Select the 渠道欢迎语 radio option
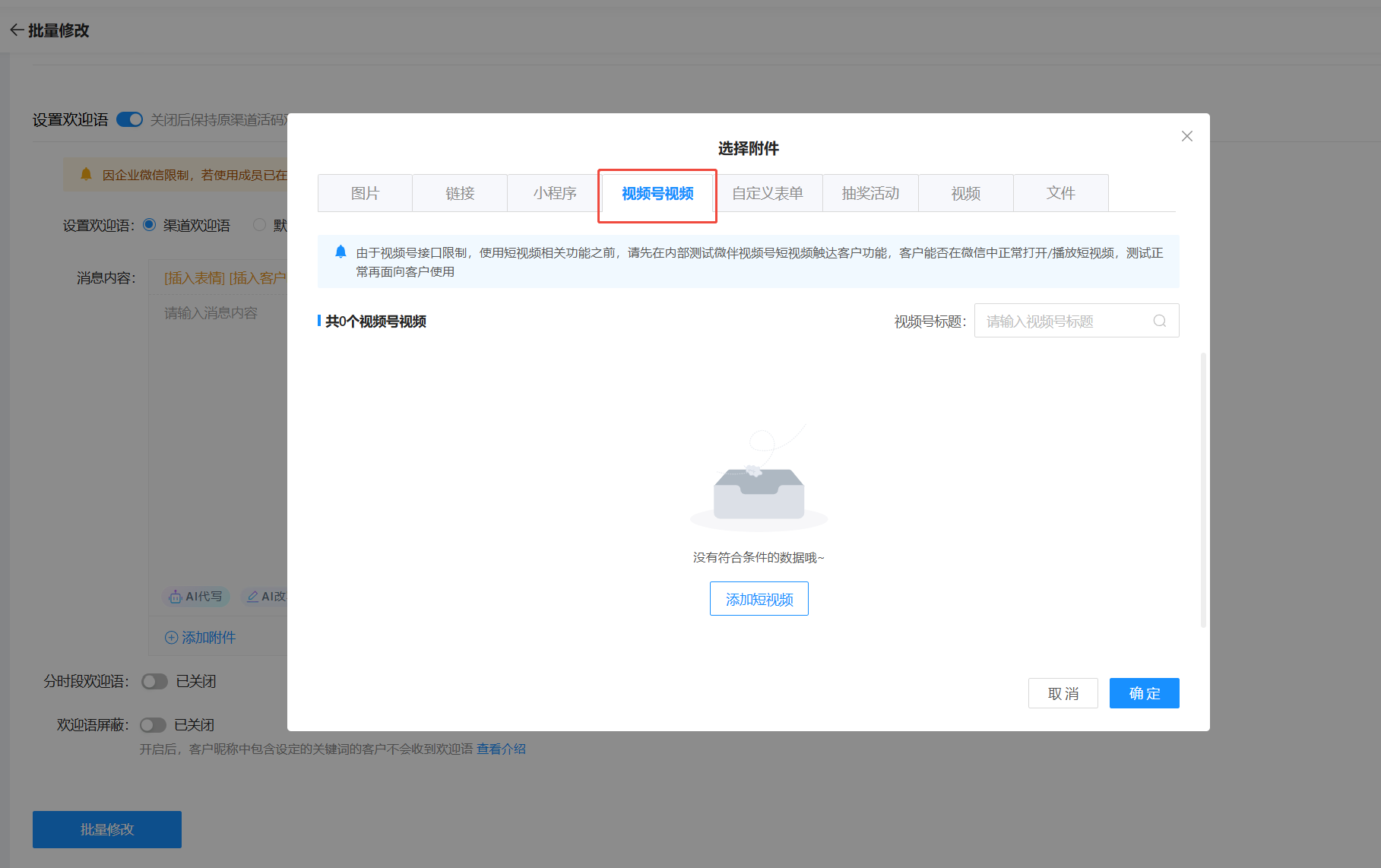The image size is (1381, 868). (x=150, y=225)
